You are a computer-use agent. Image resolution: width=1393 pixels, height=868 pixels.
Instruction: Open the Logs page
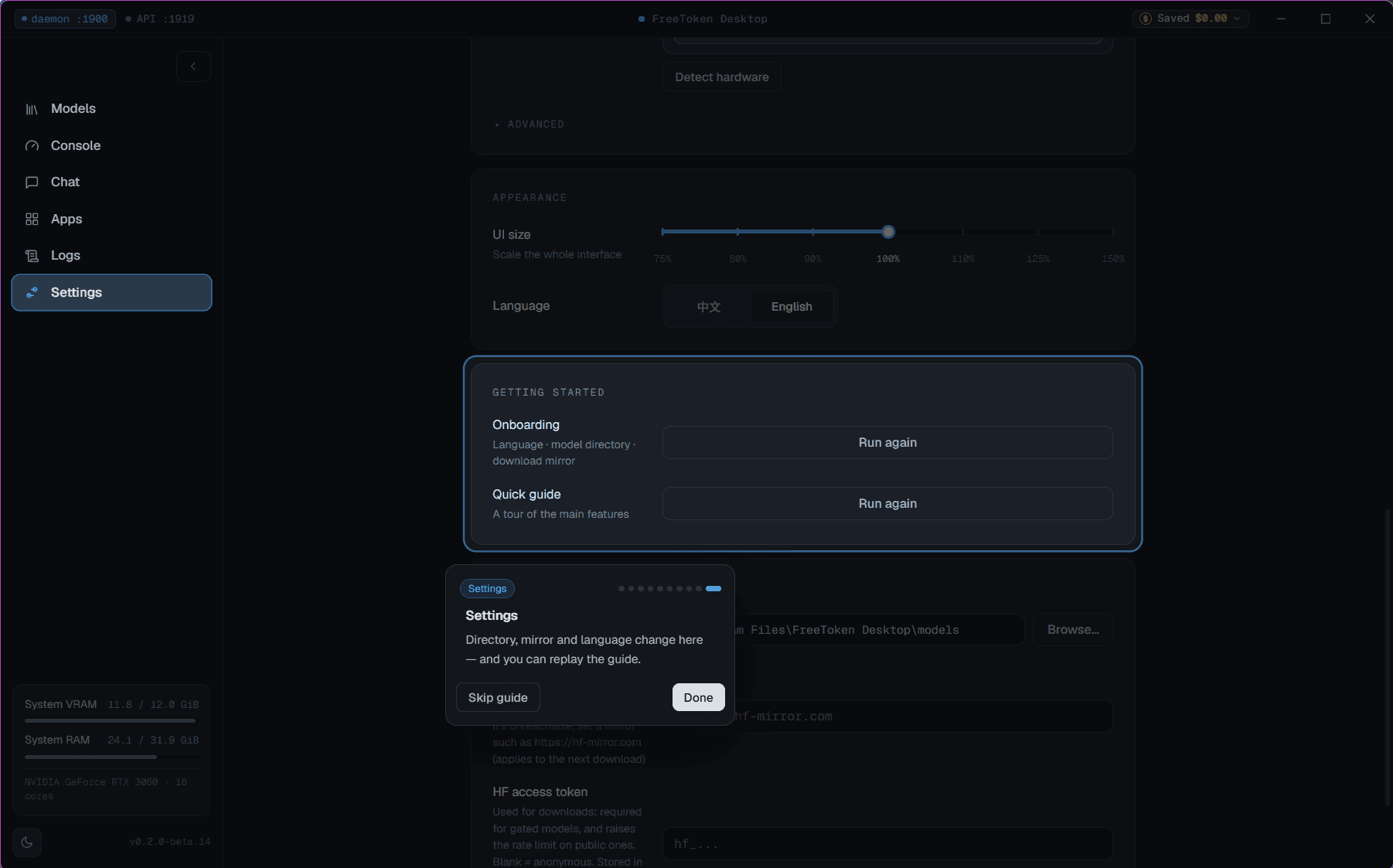pos(111,256)
